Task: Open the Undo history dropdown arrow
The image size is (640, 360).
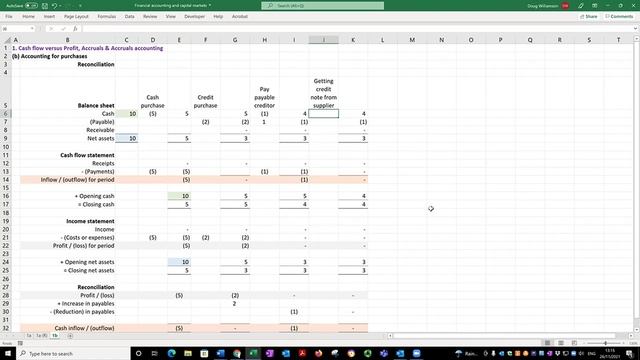Action: [60, 6]
